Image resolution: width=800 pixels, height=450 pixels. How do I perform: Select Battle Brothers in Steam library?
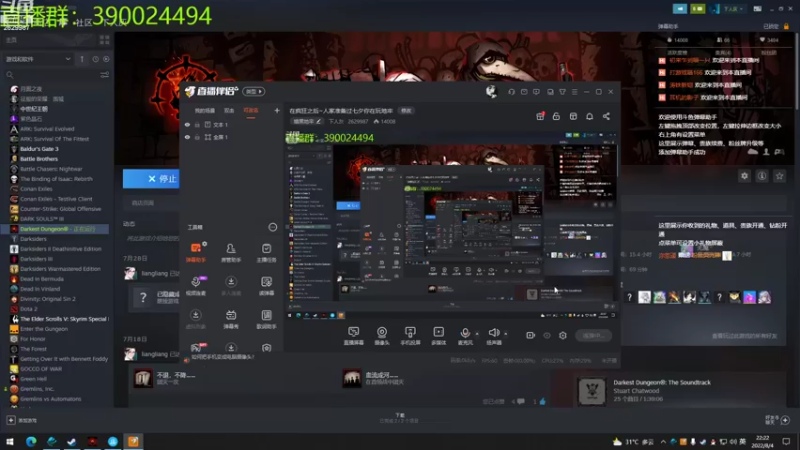39,159
